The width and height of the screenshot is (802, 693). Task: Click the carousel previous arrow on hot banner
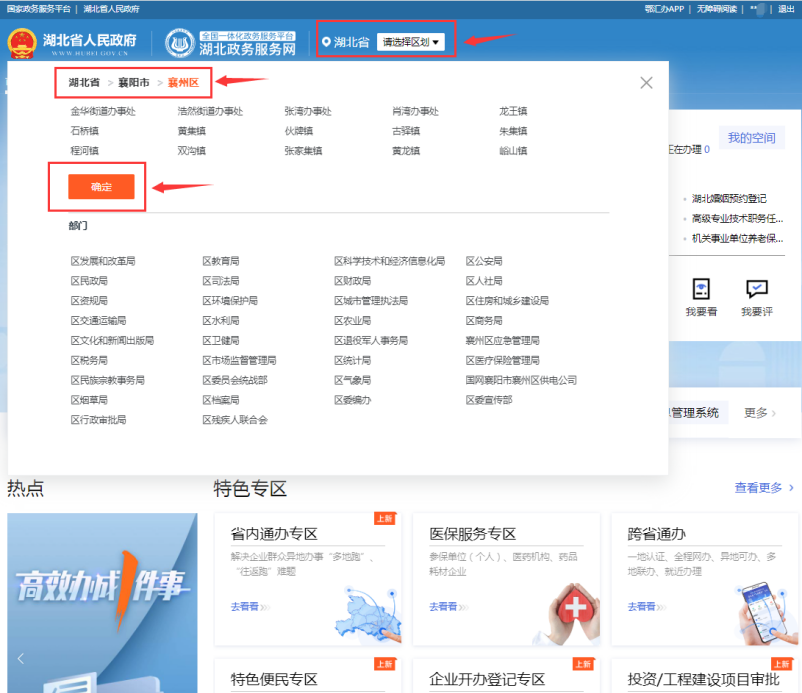pyautogui.click(x=19, y=658)
